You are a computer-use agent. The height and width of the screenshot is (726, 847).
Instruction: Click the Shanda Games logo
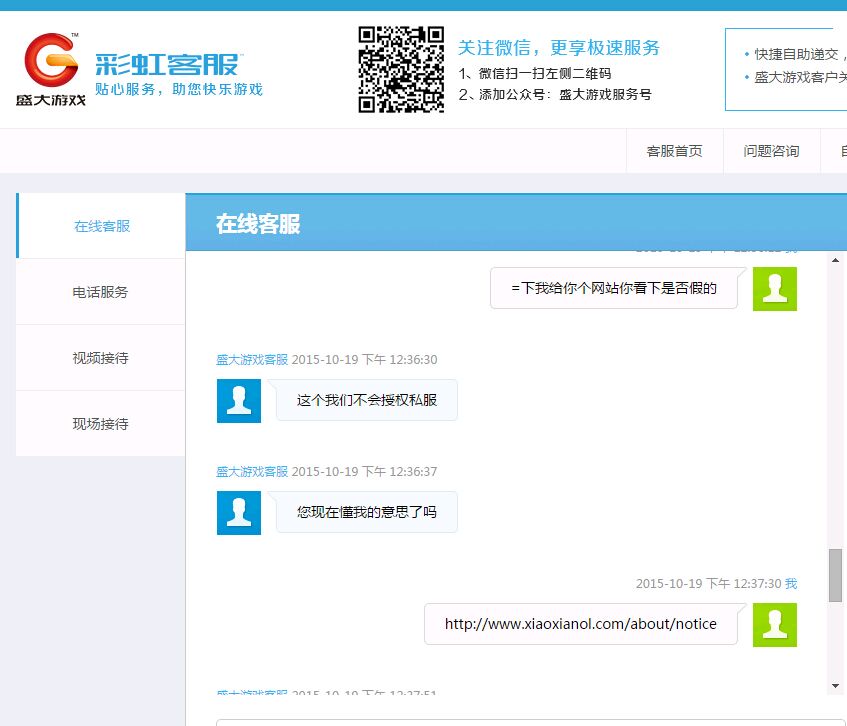51,70
